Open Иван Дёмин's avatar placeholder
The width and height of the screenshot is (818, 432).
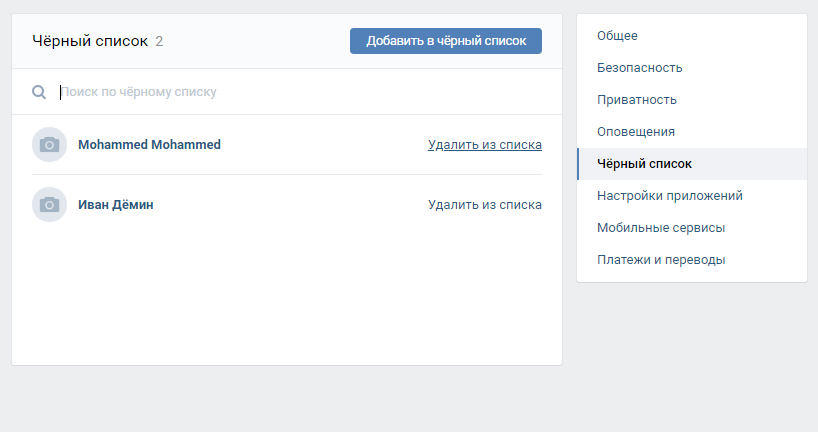(x=49, y=205)
